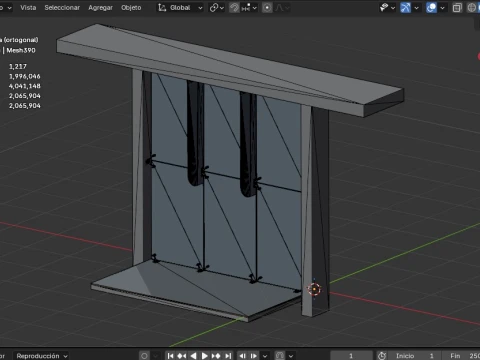Image resolution: width=480 pixels, height=360 pixels.
Task: Open the gizmo options arrow
Action: [416, 7]
